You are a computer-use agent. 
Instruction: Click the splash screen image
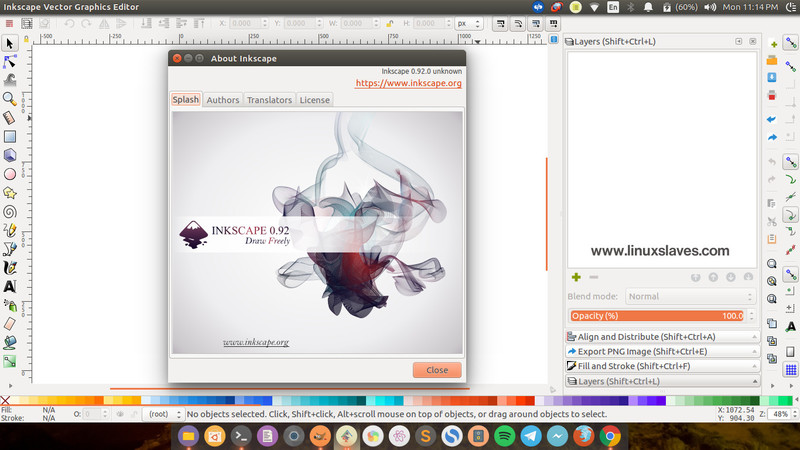click(317, 233)
